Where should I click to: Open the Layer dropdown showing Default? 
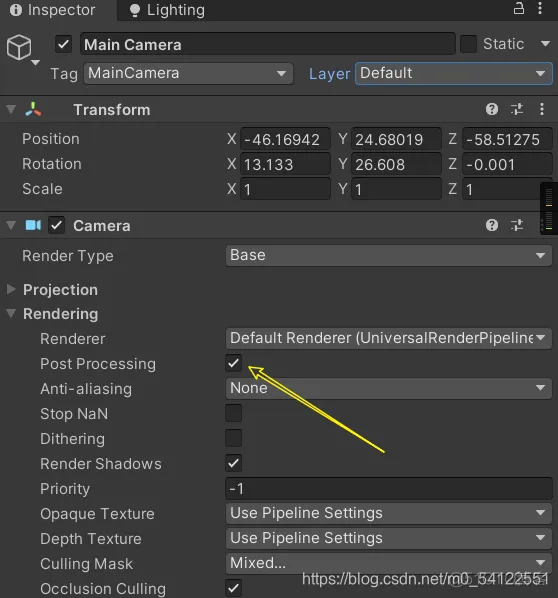tap(453, 73)
